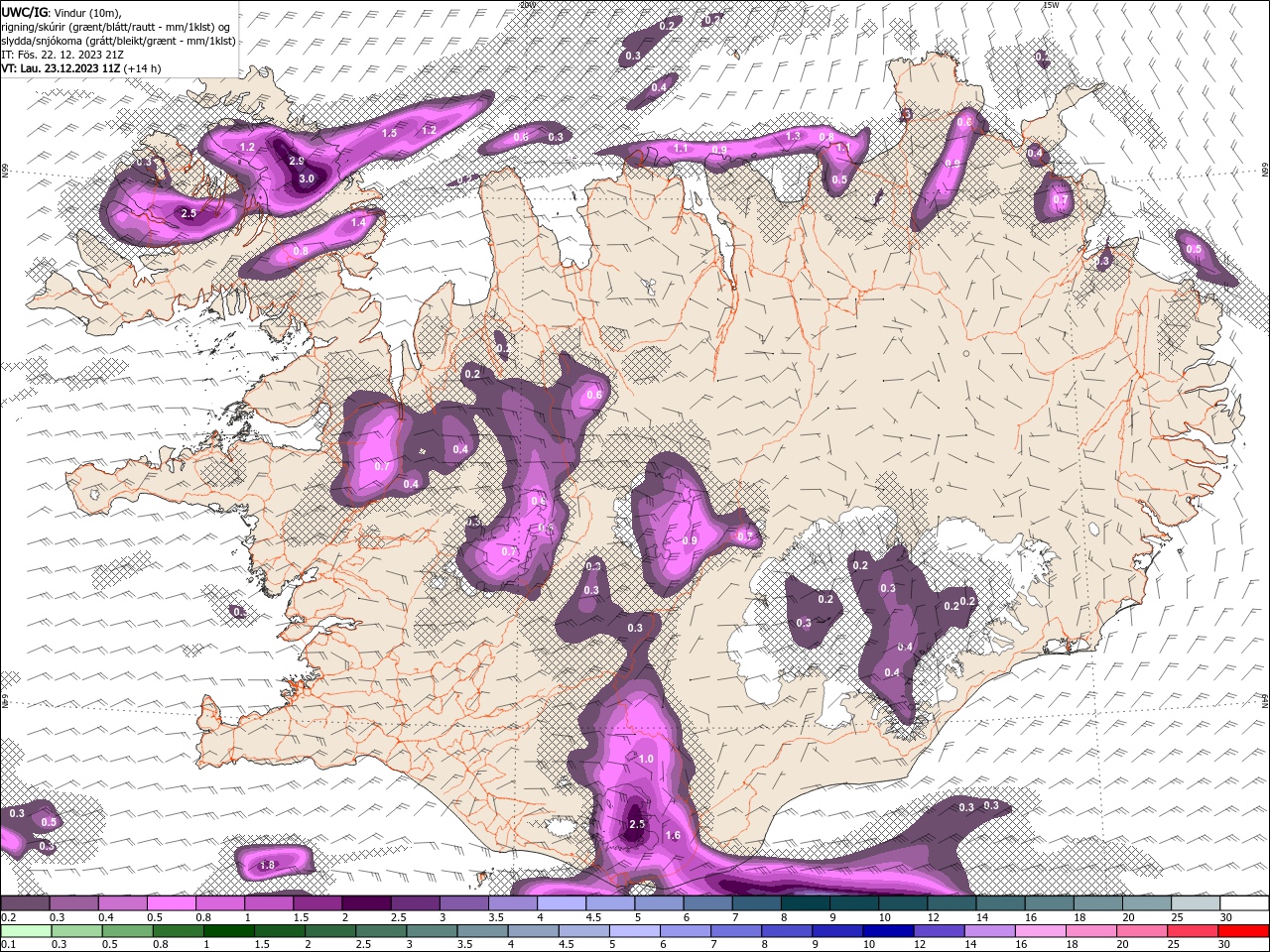Viewport: 1270px width, 952px height.
Task: Click the bright red rain swatch at 30
Action: pyautogui.click(x=1242, y=931)
